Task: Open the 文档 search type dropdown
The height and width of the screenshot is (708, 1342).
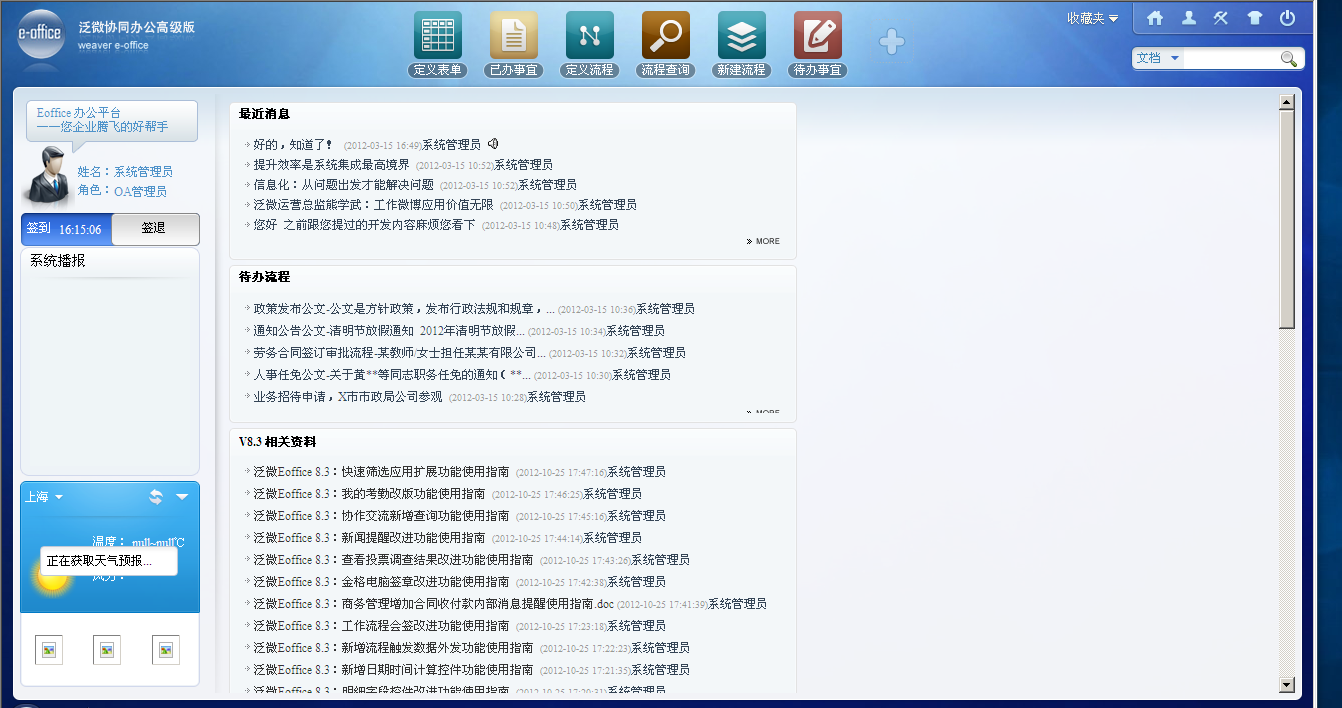Action: (x=1158, y=59)
